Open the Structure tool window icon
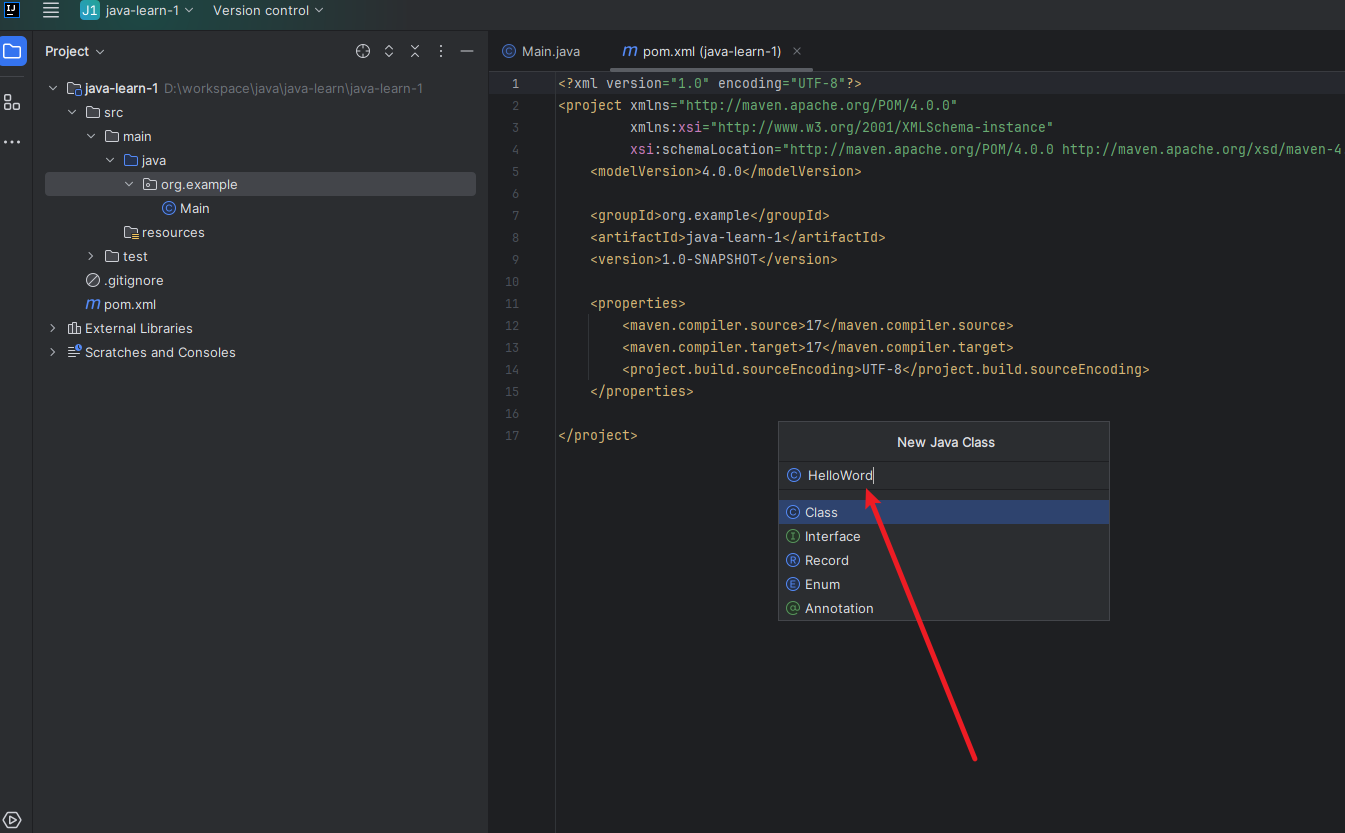The width and height of the screenshot is (1345, 833). pyautogui.click(x=12, y=102)
